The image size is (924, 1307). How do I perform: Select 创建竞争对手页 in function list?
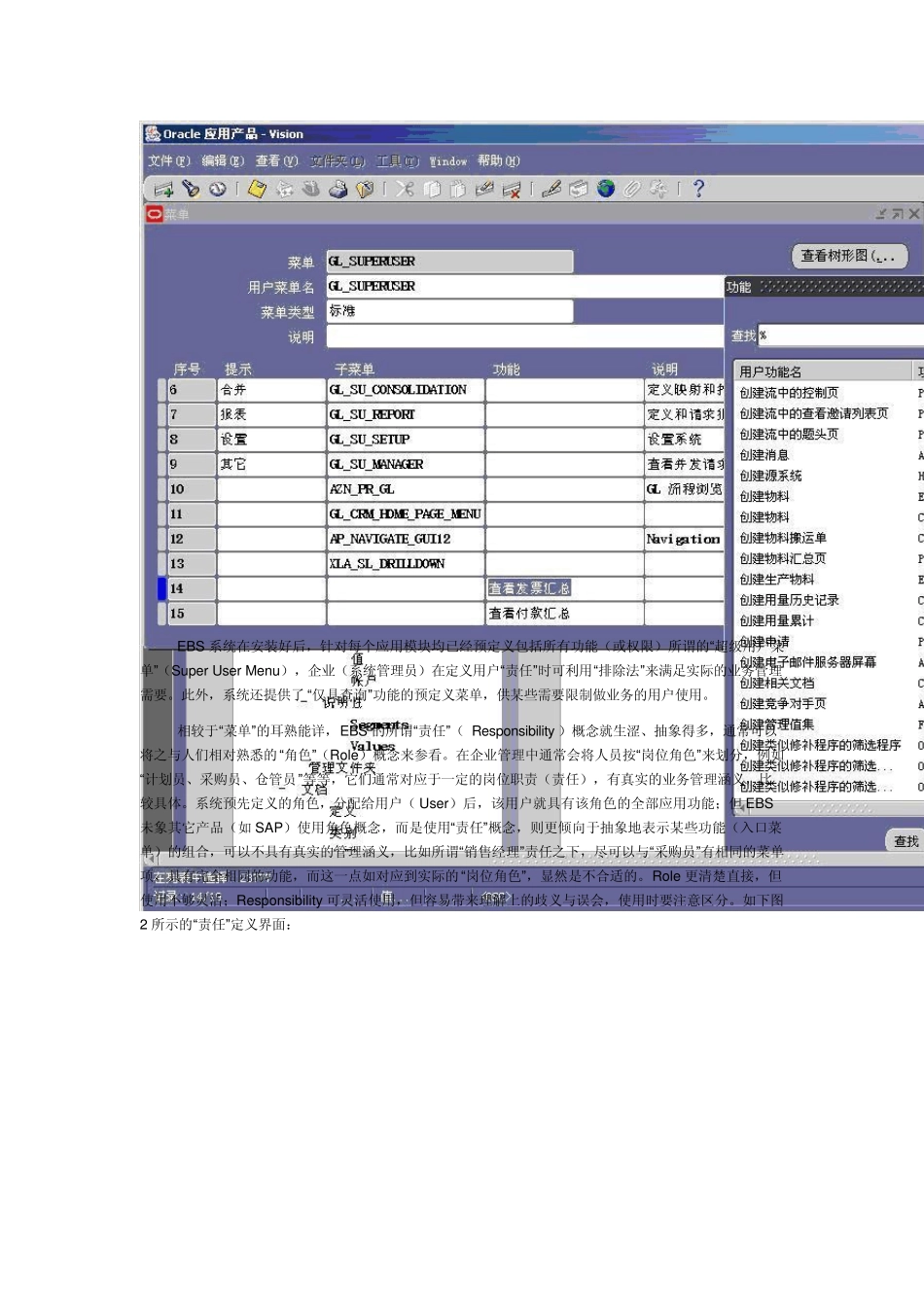click(x=783, y=704)
